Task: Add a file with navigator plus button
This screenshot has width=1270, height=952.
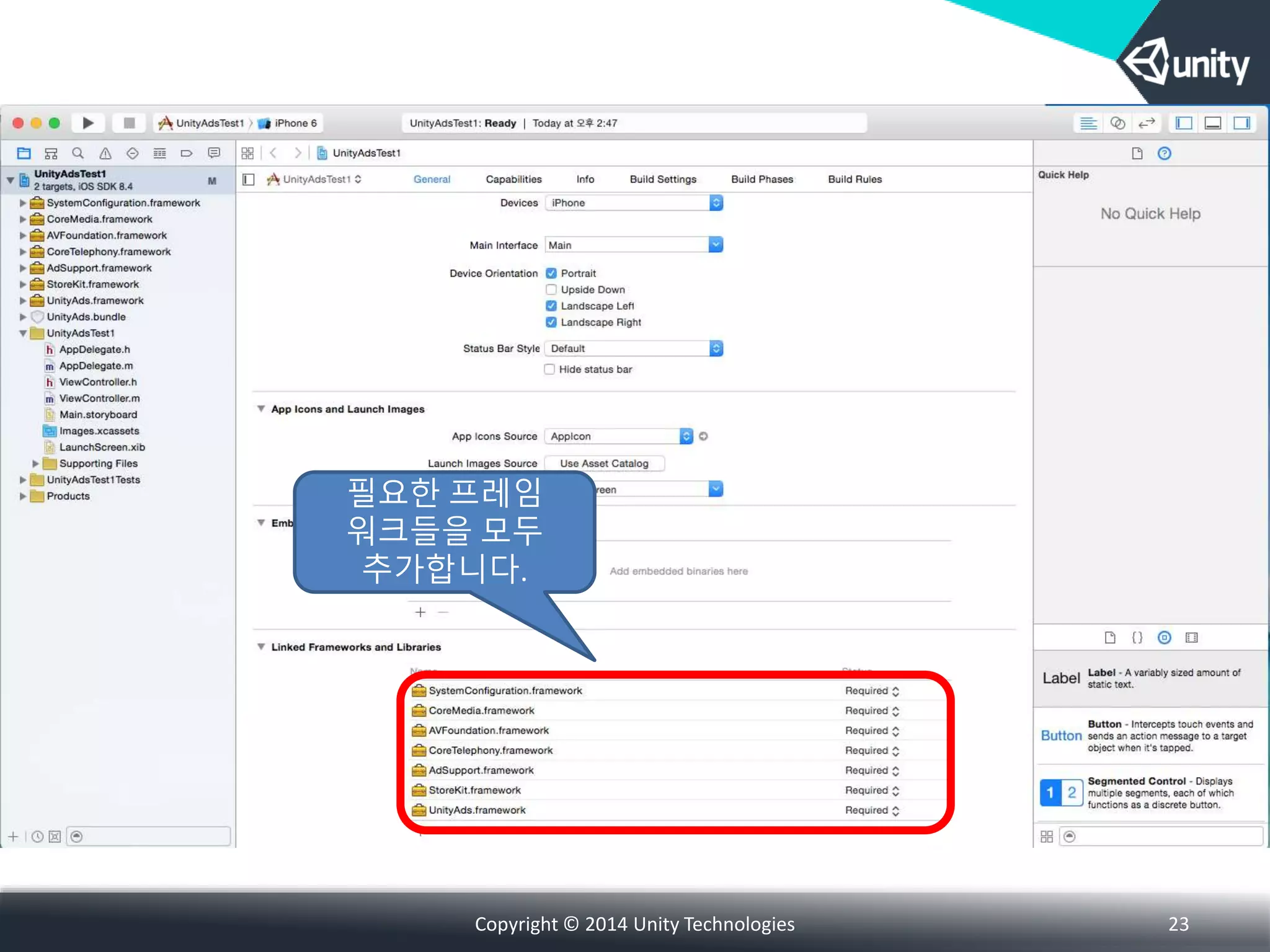Action: pos(13,837)
